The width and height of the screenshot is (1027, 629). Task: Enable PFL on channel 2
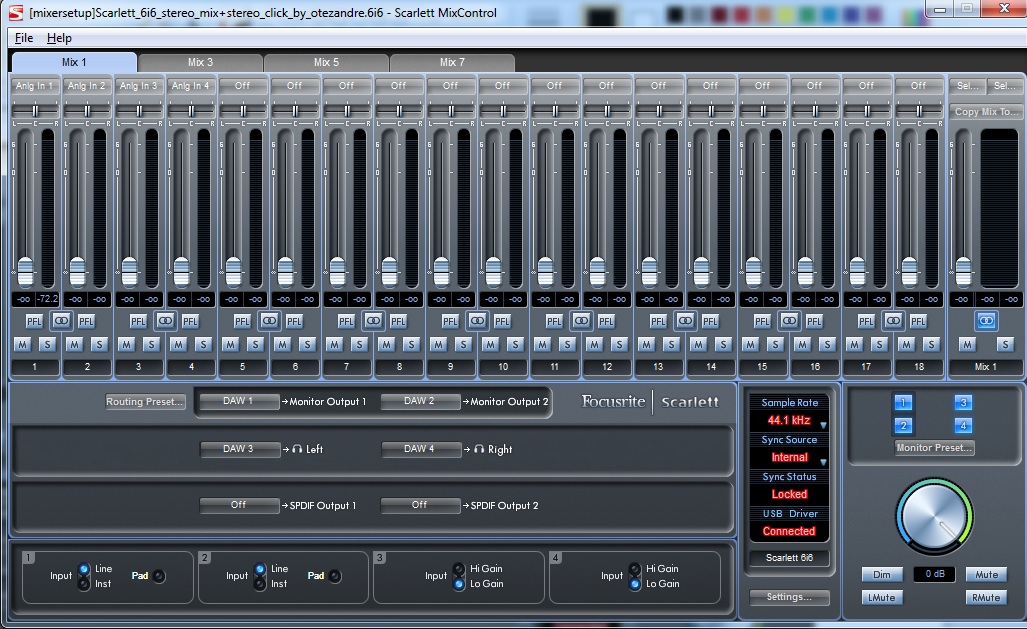86,321
